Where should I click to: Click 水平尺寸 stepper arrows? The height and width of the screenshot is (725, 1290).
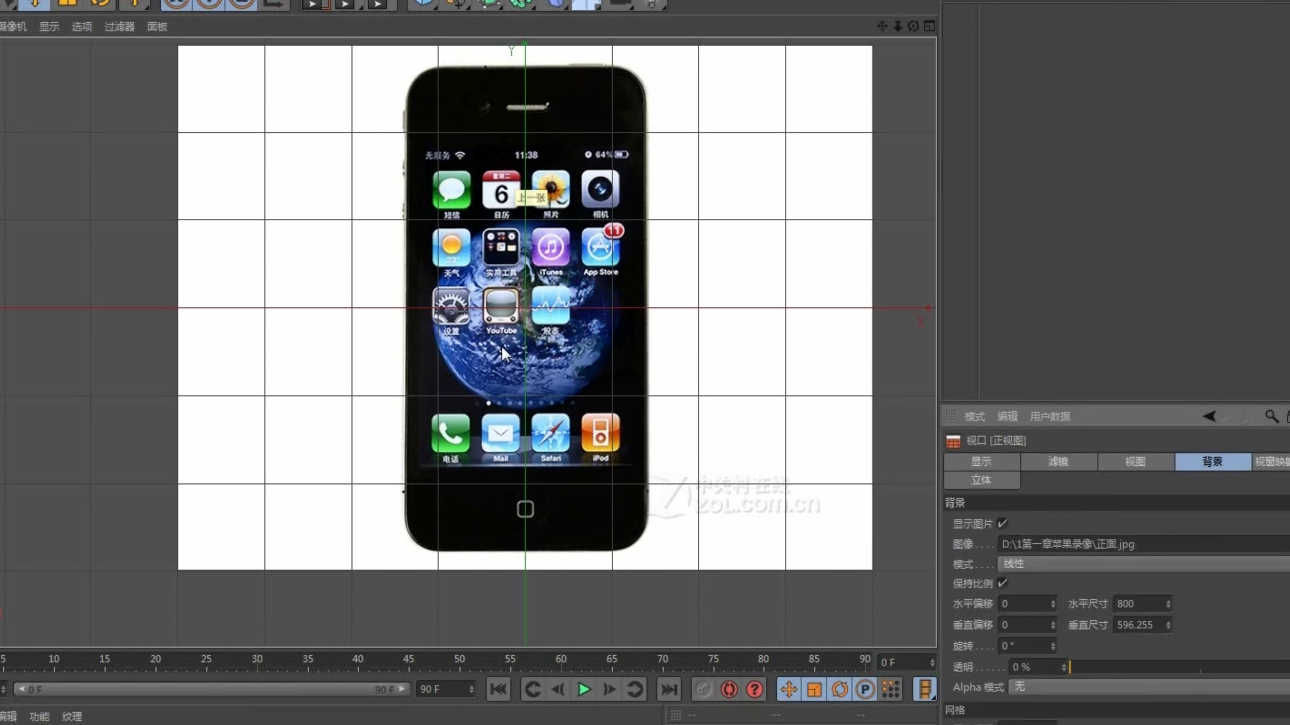tap(1167, 604)
